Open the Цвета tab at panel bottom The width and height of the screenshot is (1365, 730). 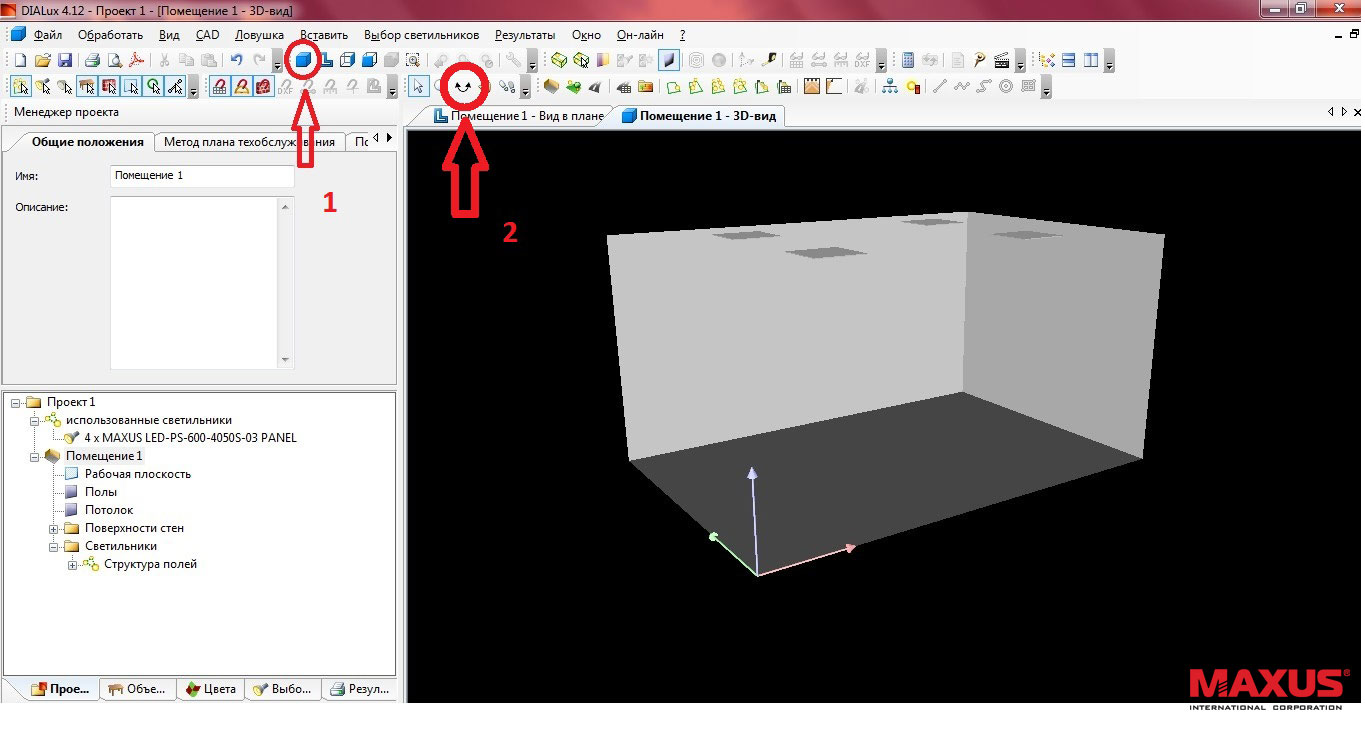coord(210,689)
